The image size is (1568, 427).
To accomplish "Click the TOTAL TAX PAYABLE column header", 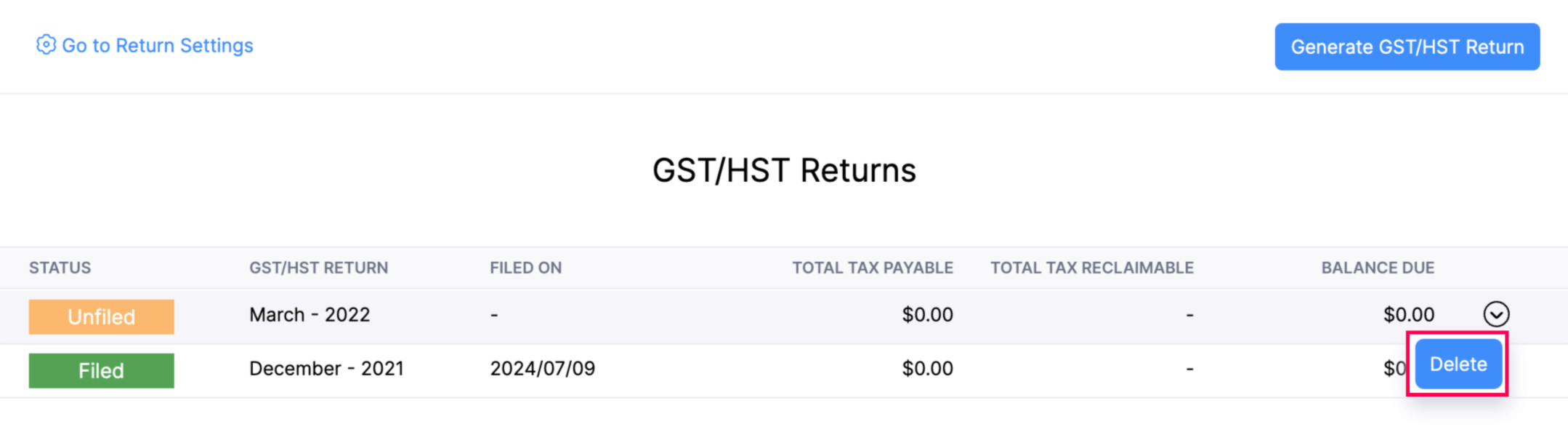I will point(873,268).
